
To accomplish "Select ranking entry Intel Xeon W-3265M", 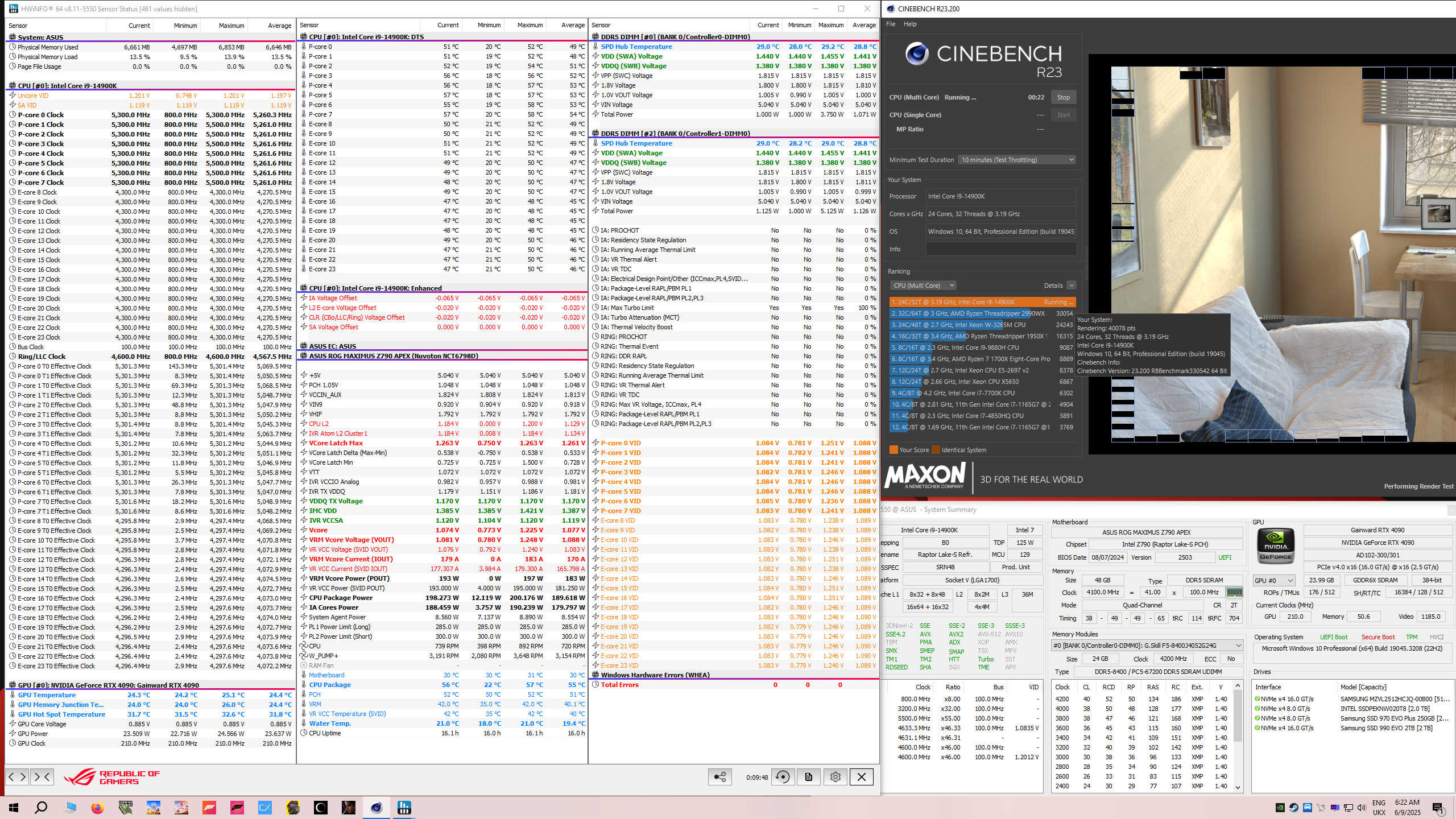I will [982, 325].
